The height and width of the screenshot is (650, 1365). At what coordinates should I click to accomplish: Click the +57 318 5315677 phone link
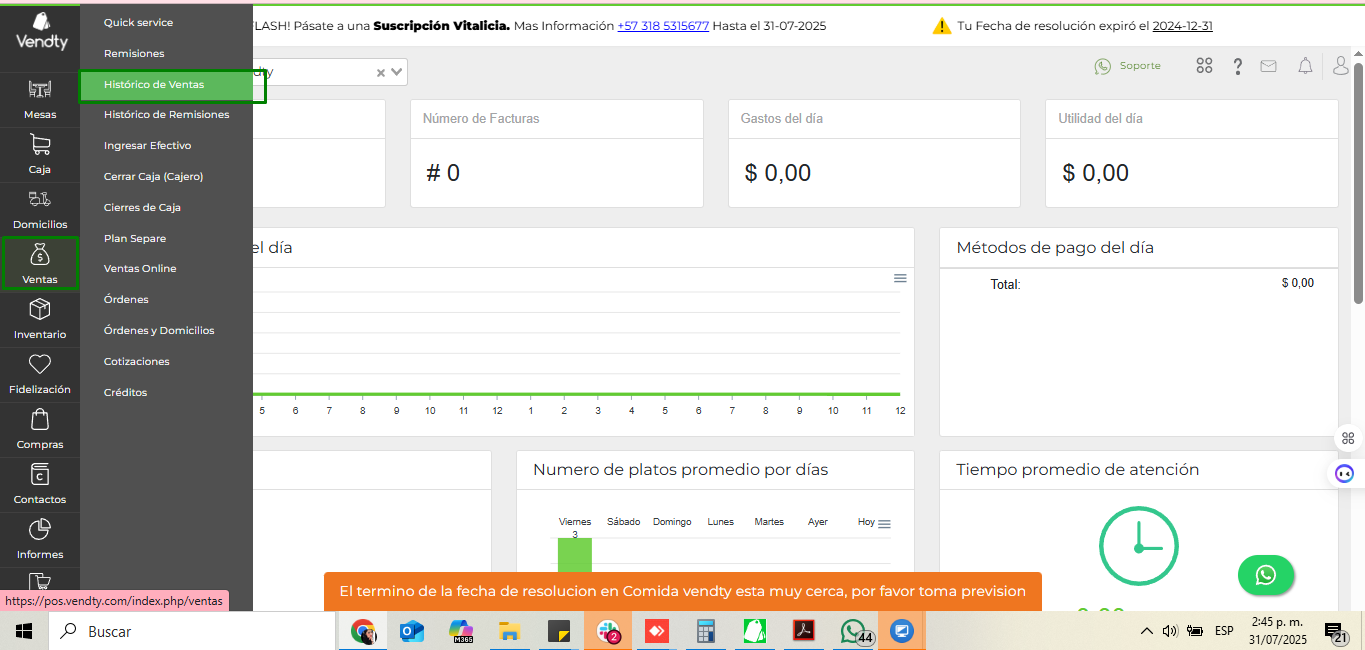[x=663, y=26]
